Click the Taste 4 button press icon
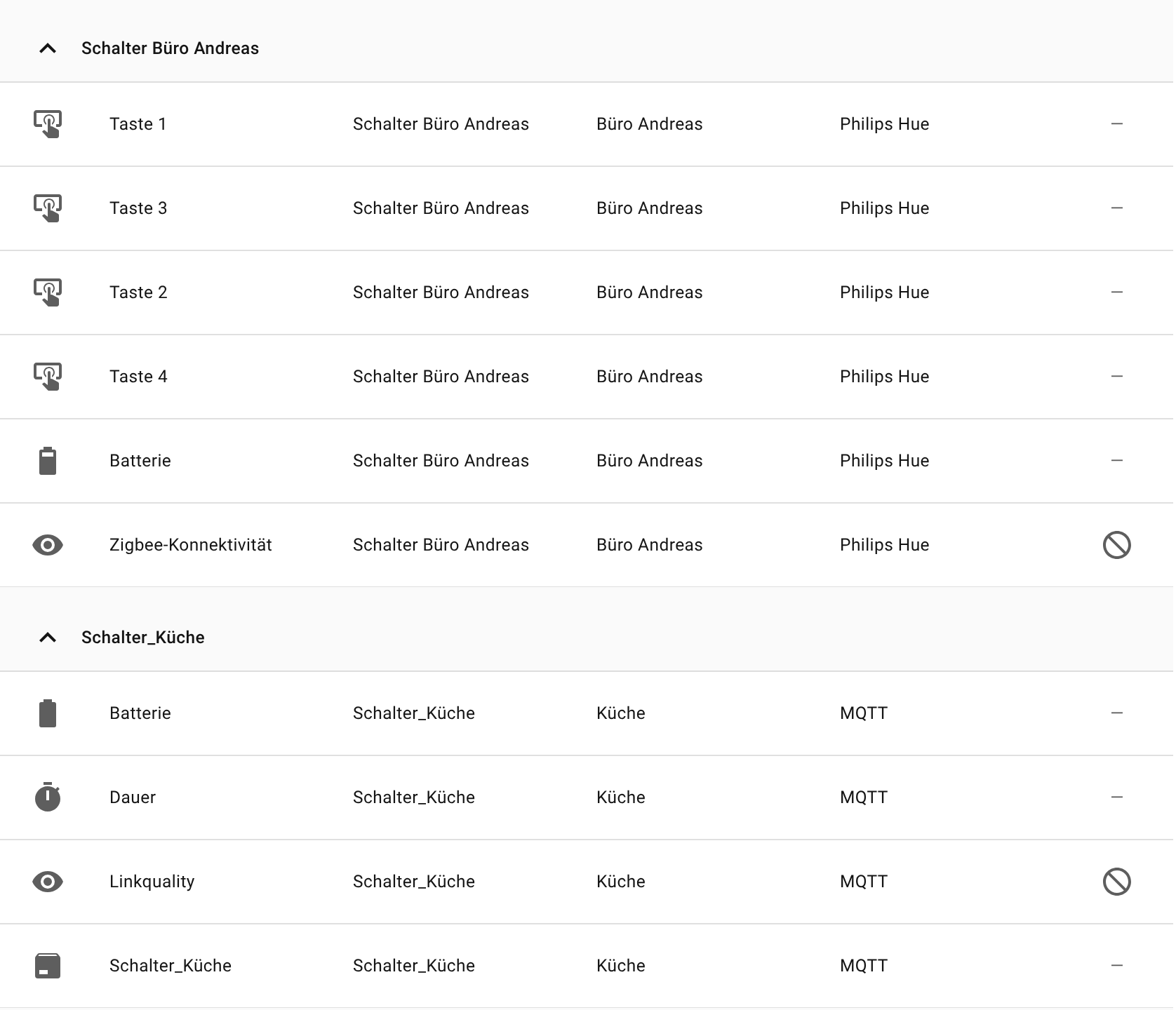Screen dimensions: 1176x1010 tap(48, 377)
